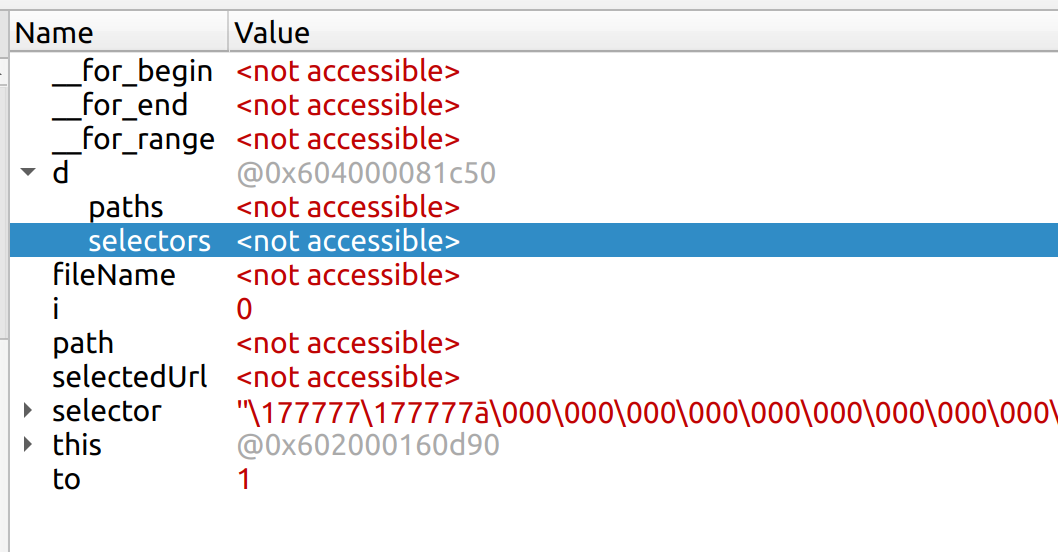Click the address value @0x602000160d90
Image resolution: width=1058 pixels, height=552 pixels.
tap(368, 445)
